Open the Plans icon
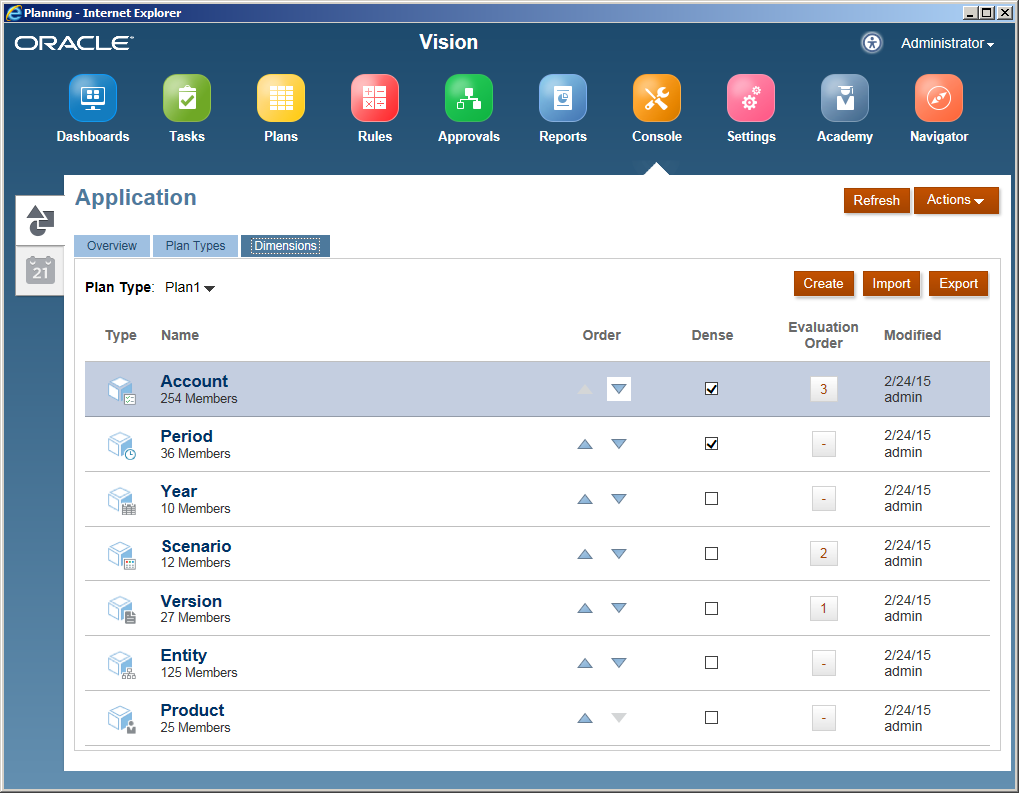The width and height of the screenshot is (1019, 793). [x=281, y=98]
